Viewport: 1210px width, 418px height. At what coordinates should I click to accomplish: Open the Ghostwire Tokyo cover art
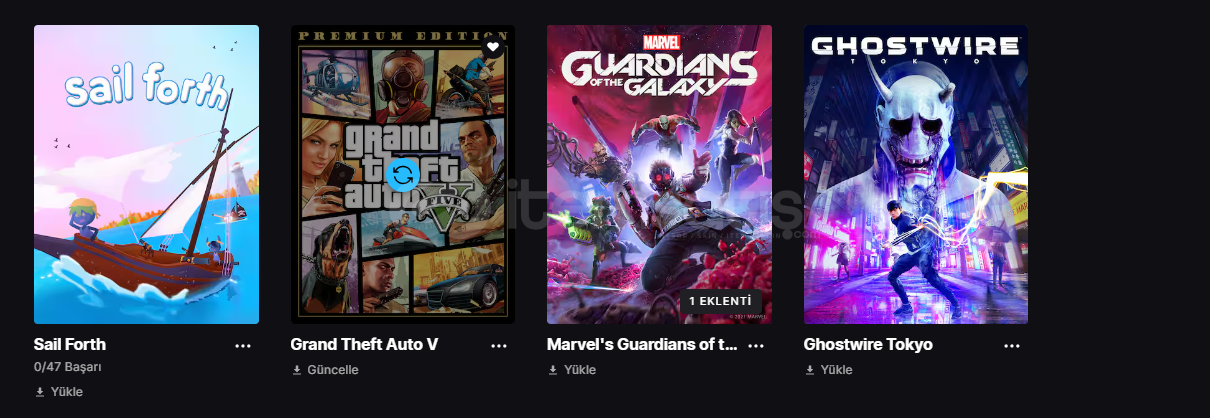(x=915, y=174)
